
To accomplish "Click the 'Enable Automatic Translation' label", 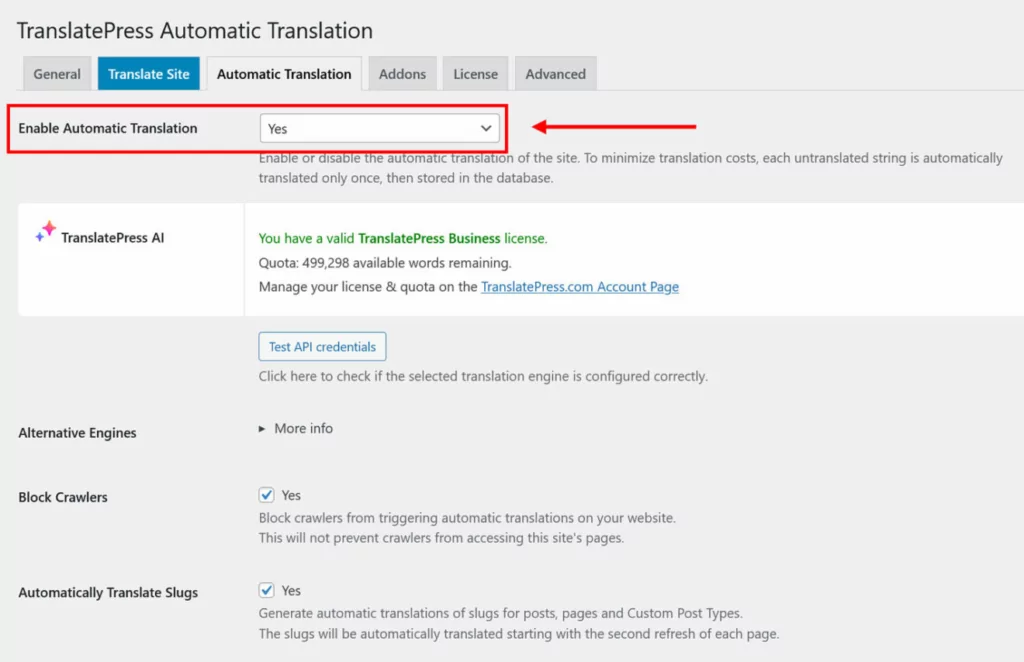I will click(x=108, y=129).
